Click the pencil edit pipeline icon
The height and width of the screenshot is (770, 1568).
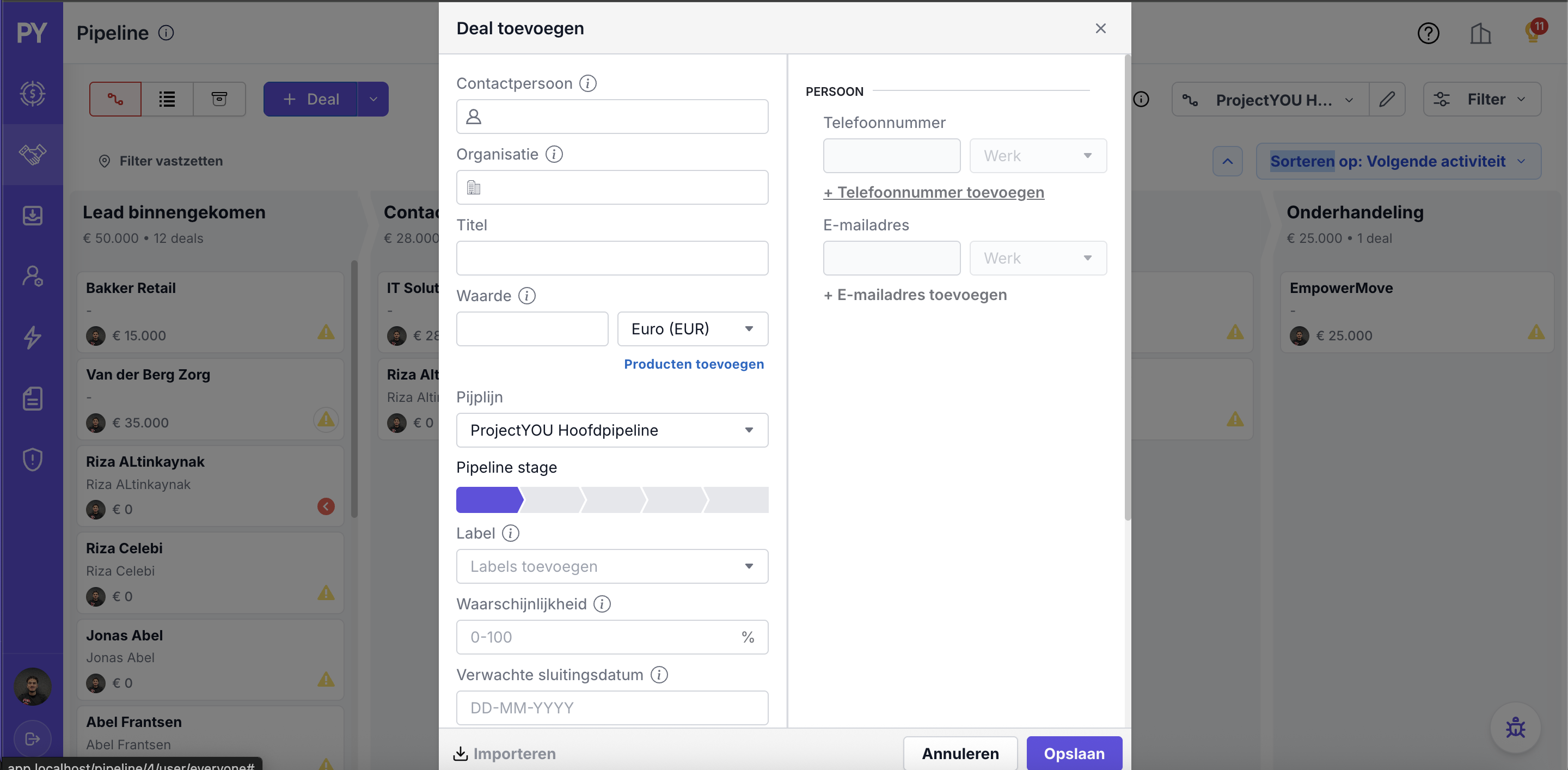(1387, 99)
